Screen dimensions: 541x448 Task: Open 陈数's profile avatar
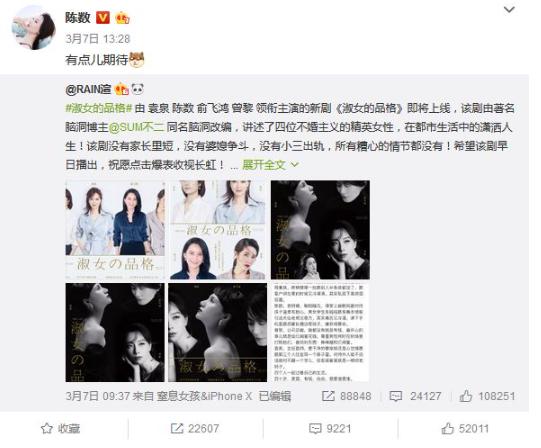coord(33,28)
